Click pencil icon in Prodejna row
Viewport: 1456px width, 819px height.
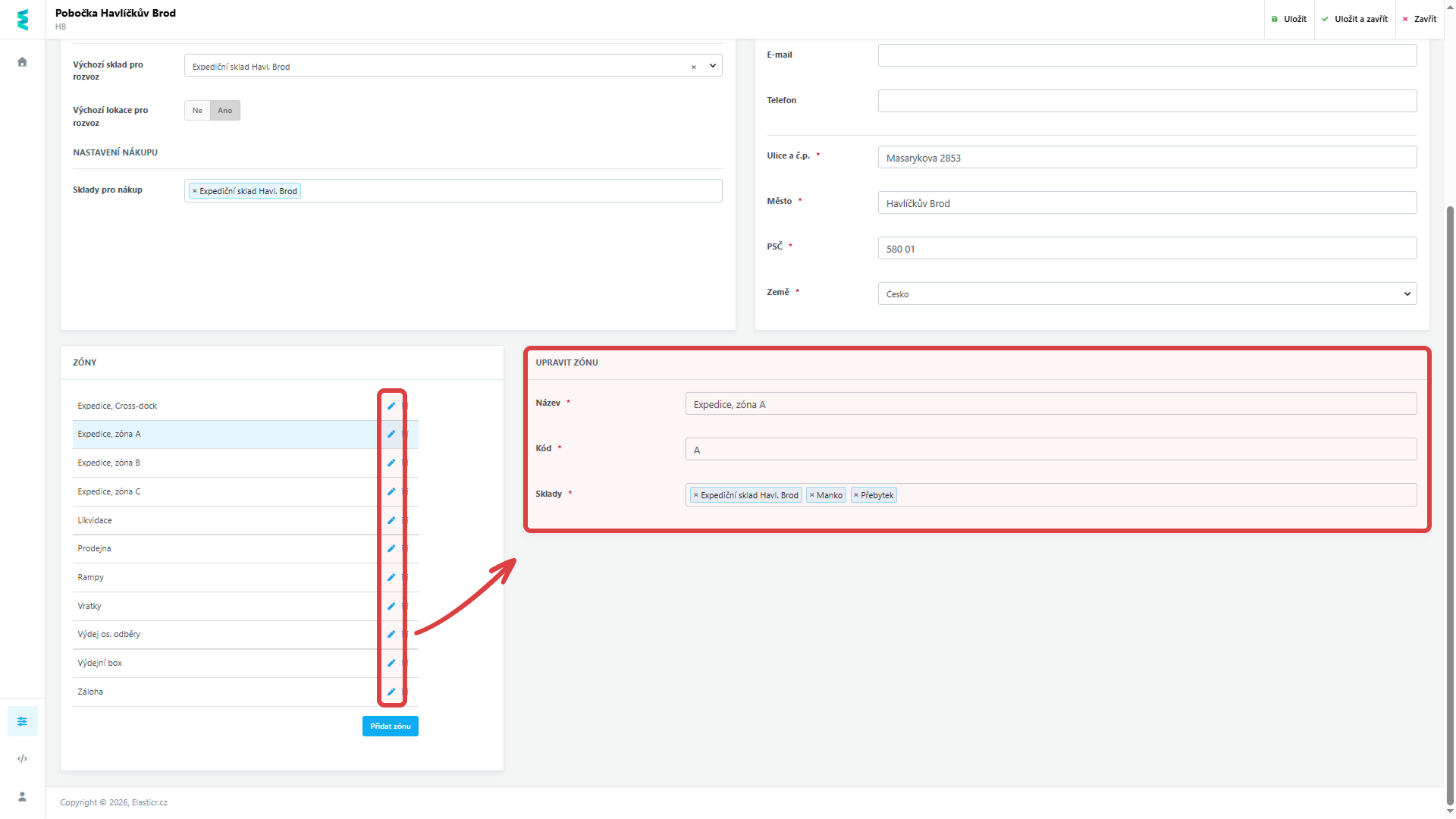click(391, 548)
